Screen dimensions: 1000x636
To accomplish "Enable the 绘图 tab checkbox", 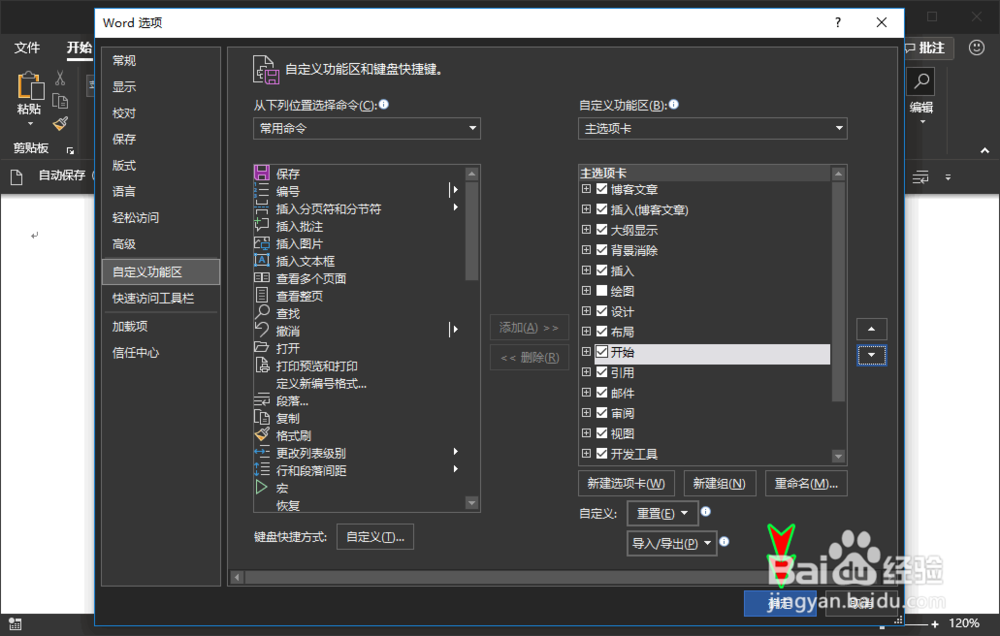I will (x=600, y=290).
